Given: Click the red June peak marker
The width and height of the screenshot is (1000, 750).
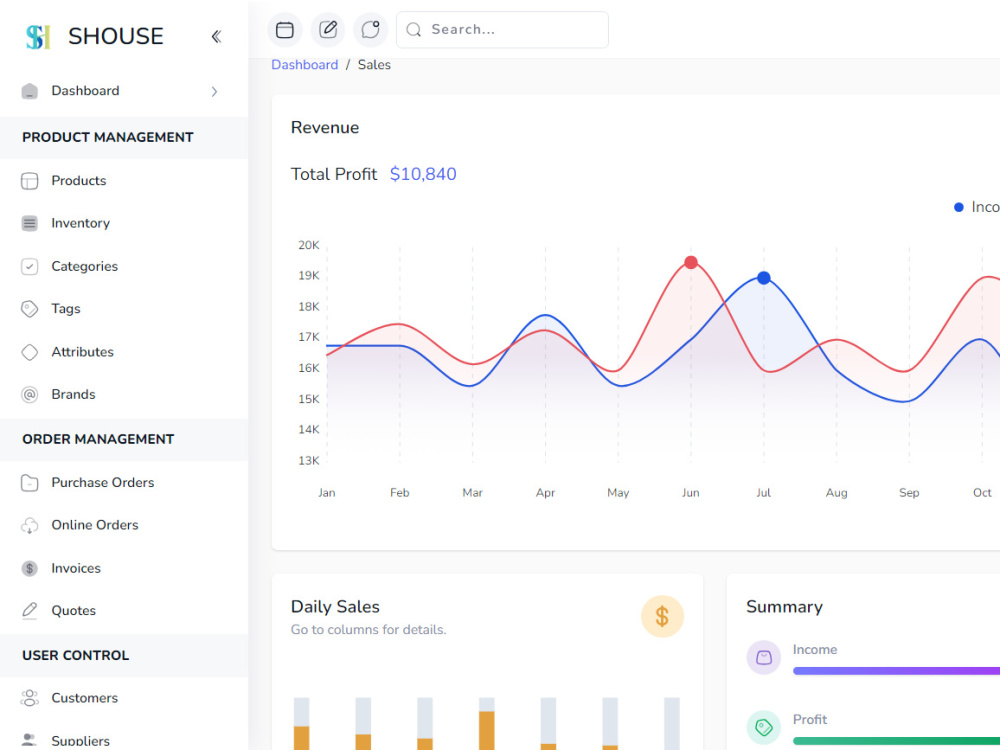Looking at the screenshot, I should 691,262.
